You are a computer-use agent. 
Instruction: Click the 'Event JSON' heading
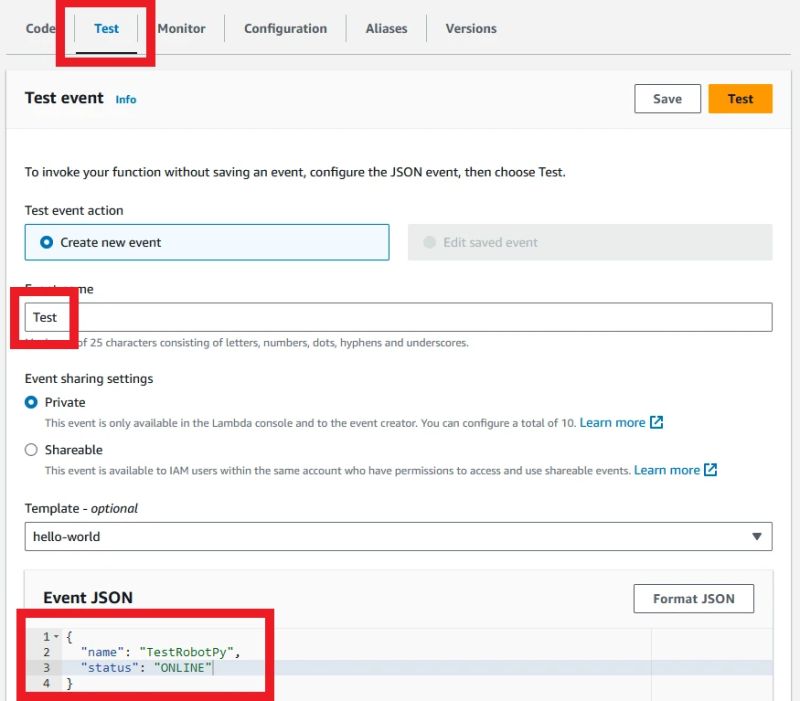click(x=88, y=597)
